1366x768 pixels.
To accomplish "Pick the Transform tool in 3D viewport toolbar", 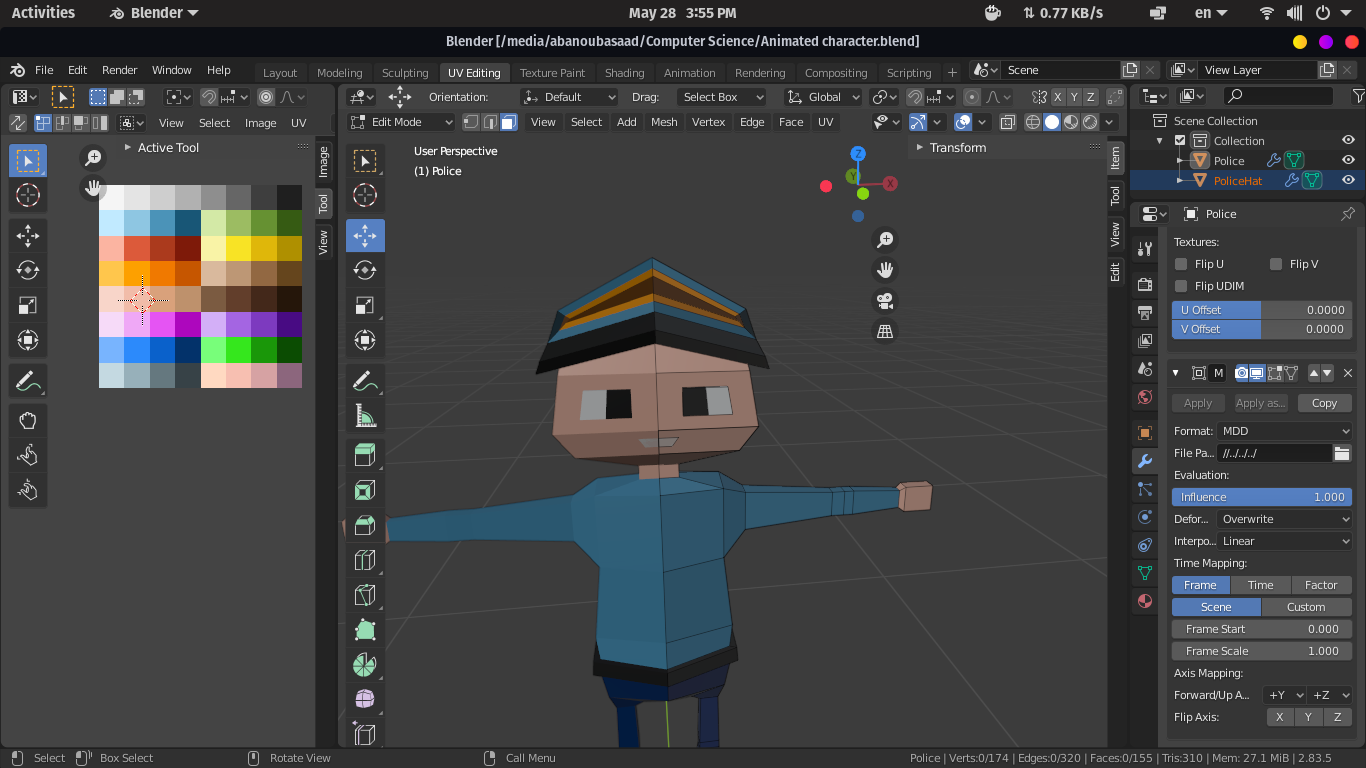I will [x=365, y=340].
